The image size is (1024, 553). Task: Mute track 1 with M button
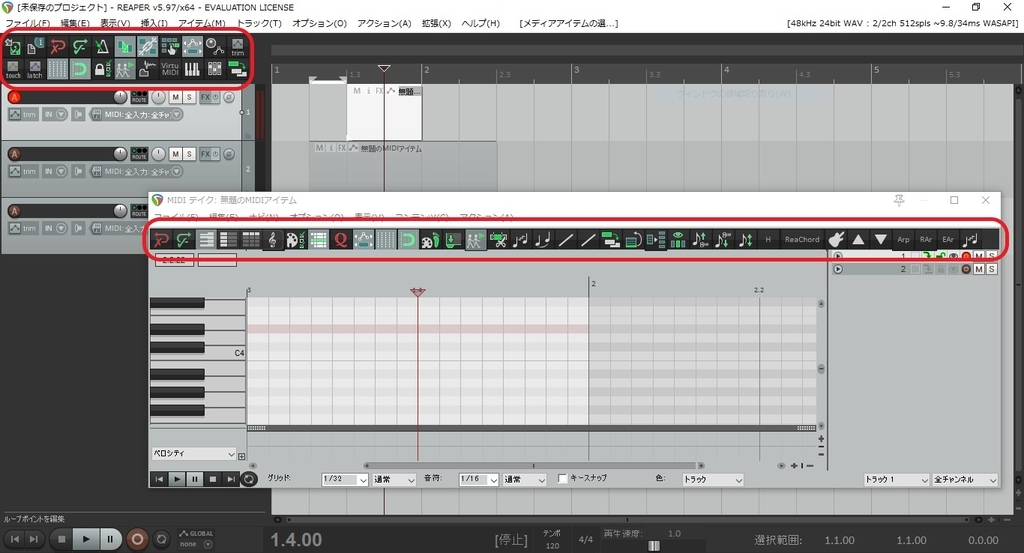(175, 97)
